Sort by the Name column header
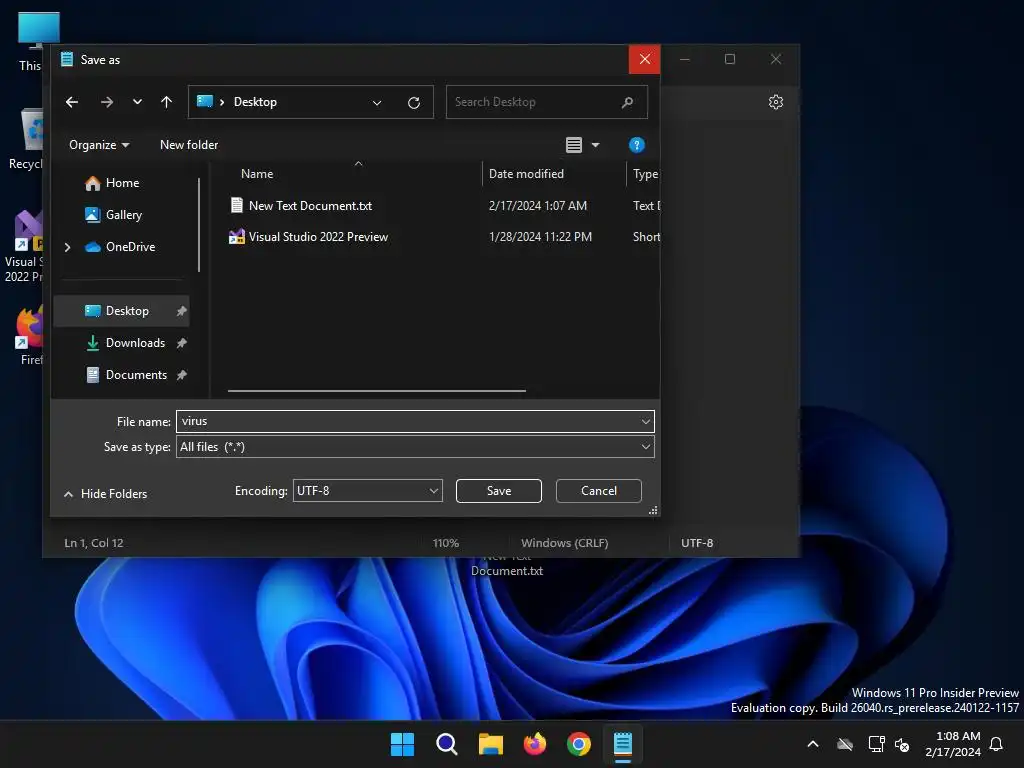This screenshot has height=768, width=1024. tap(257, 174)
